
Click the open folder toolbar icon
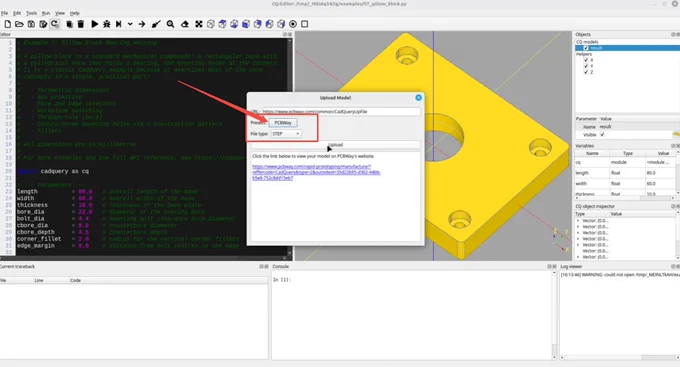pos(19,24)
